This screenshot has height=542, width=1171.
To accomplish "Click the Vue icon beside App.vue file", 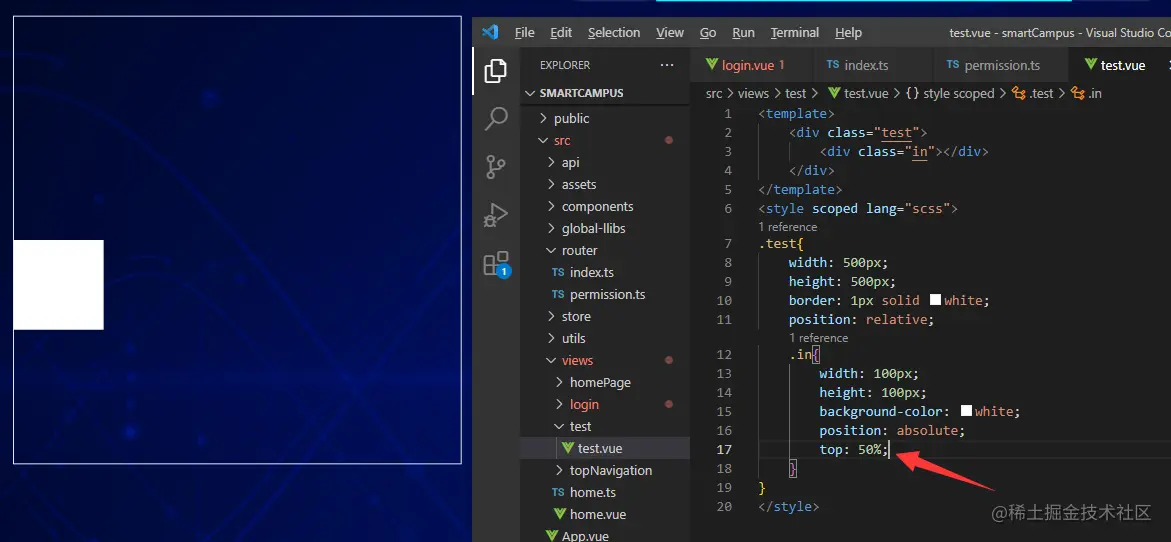I will coord(552,536).
